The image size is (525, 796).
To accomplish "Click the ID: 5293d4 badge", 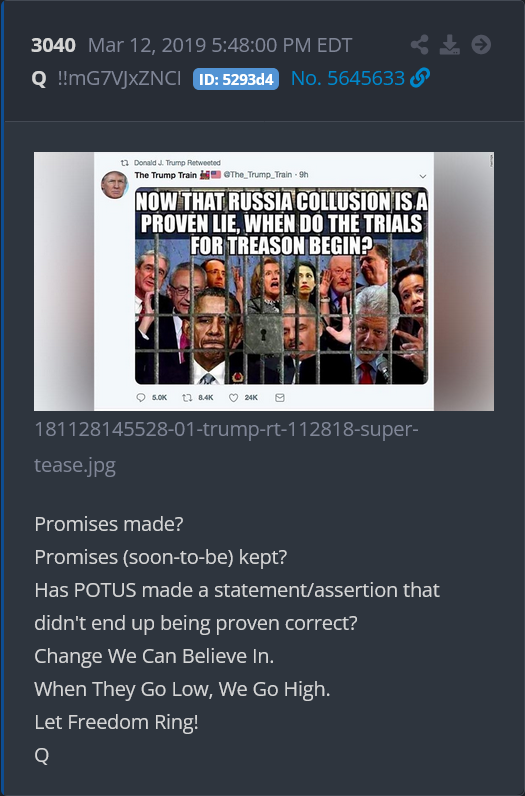I will click(x=236, y=79).
